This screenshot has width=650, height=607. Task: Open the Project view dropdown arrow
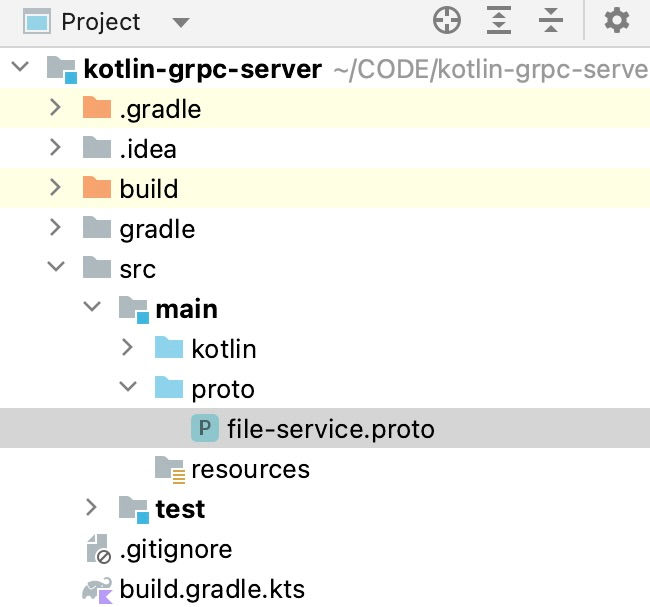point(181,22)
